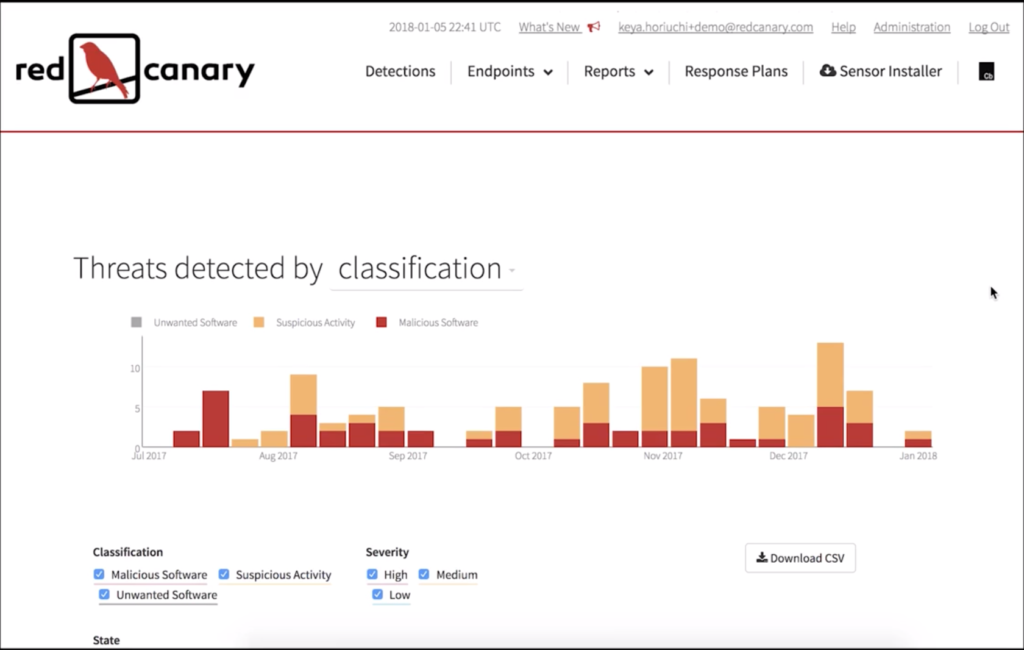
Task: Click the Carbon Black Cb icon
Action: pyautogui.click(x=987, y=72)
